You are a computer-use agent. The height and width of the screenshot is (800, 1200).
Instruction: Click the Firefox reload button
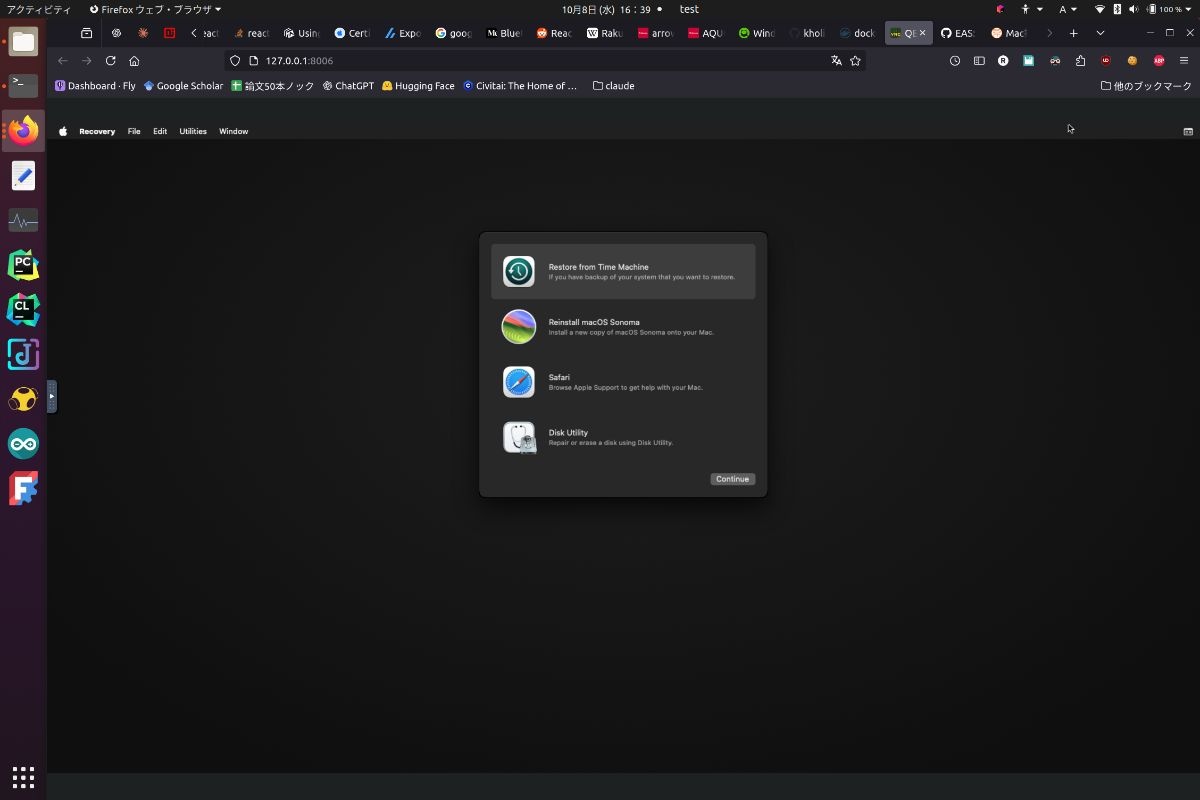(110, 61)
